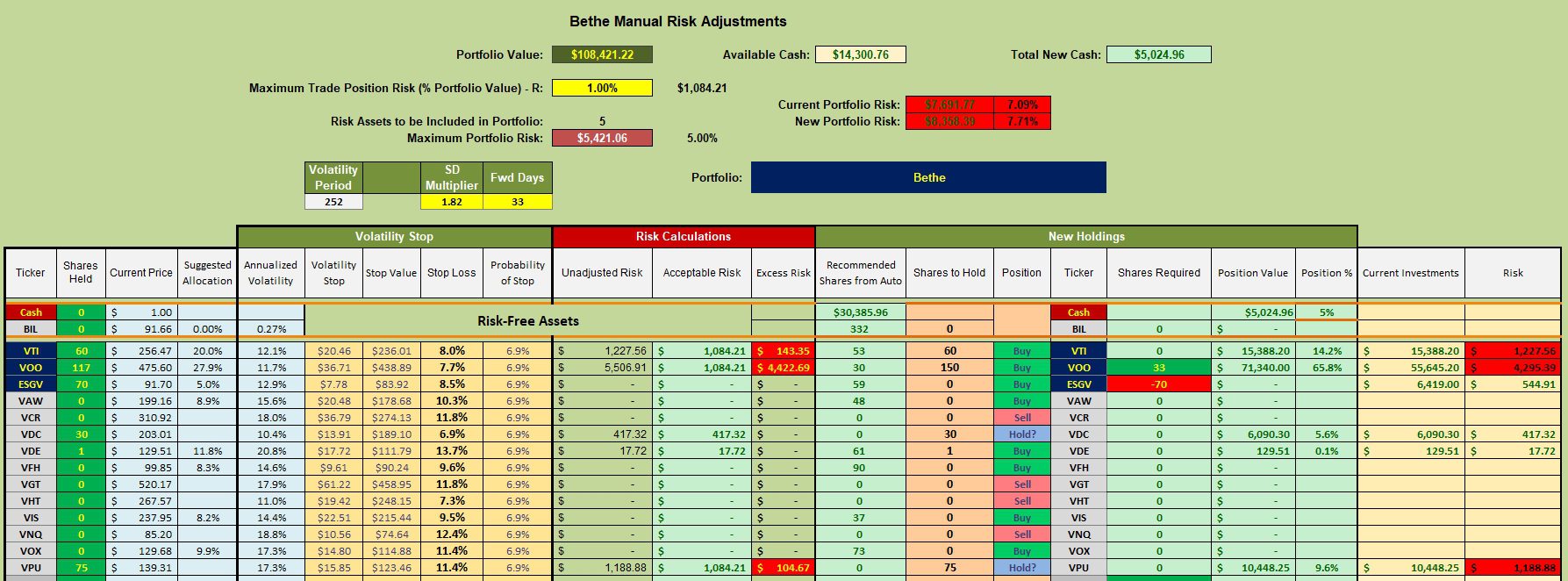Click the Maximum Portfolio Risk $5,421.06 cell
This screenshot has width=1568, height=581.
602,138
